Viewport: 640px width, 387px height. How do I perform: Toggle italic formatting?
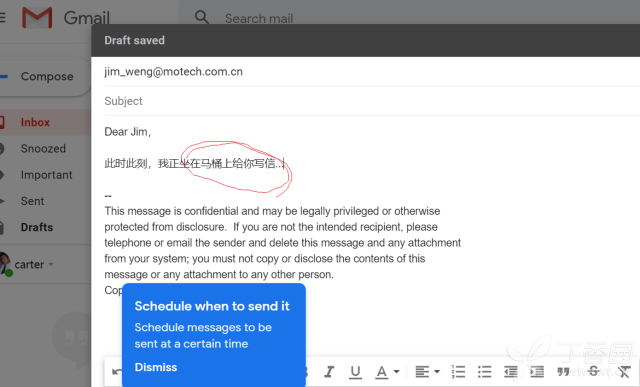pos(329,371)
